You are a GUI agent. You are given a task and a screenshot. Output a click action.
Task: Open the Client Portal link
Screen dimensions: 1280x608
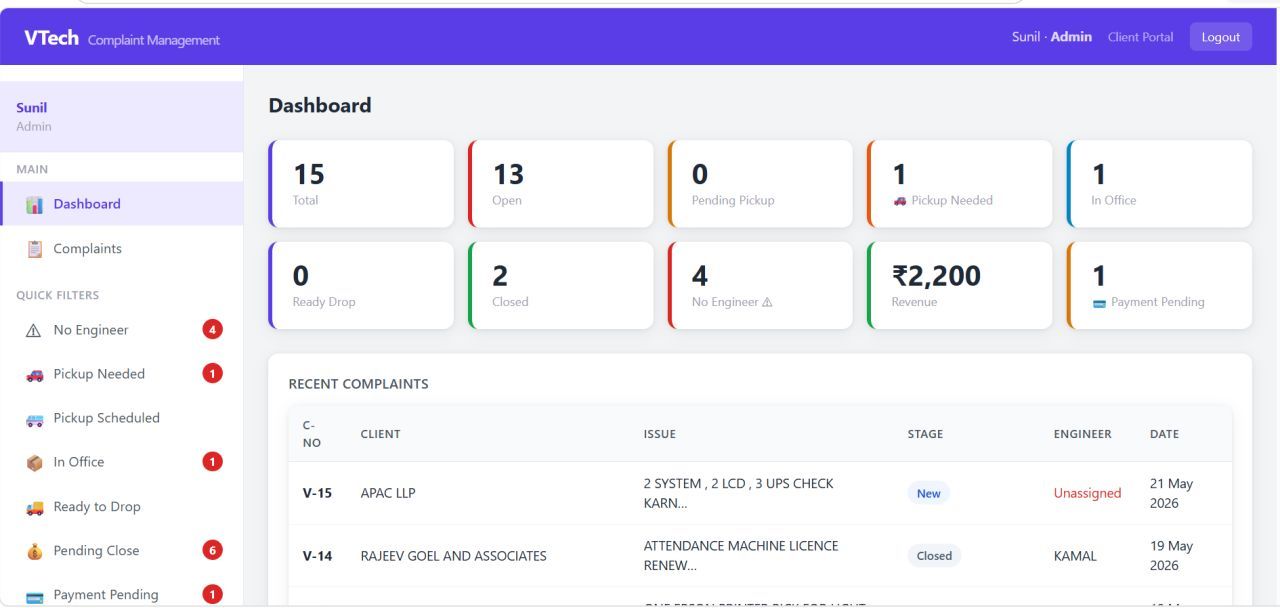click(x=1140, y=37)
